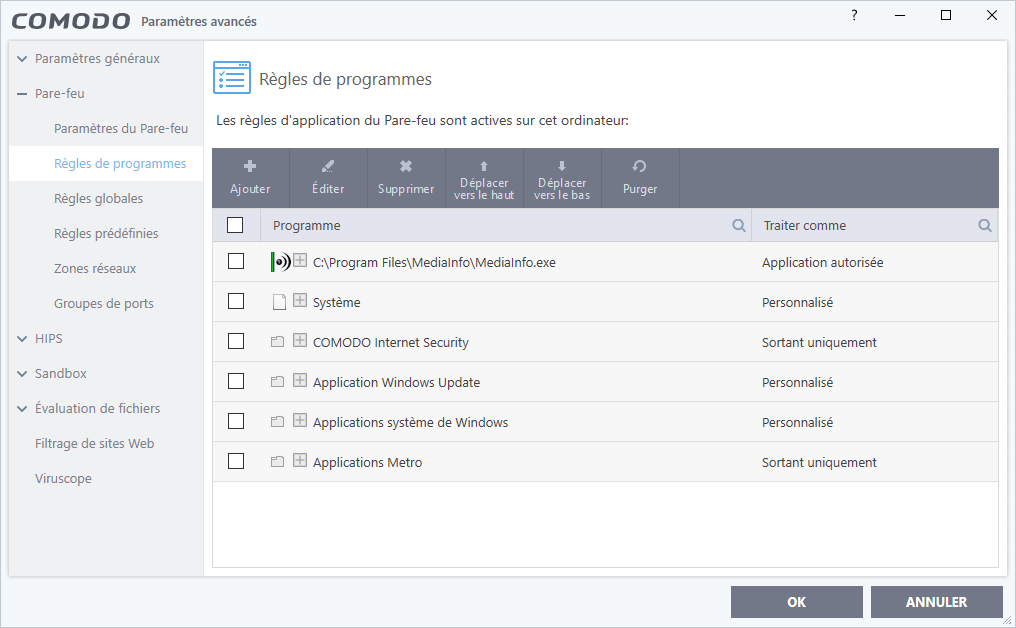Click the Éditer pencil icon
This screenshot has height=628, width=1016.
click(328, 167)
